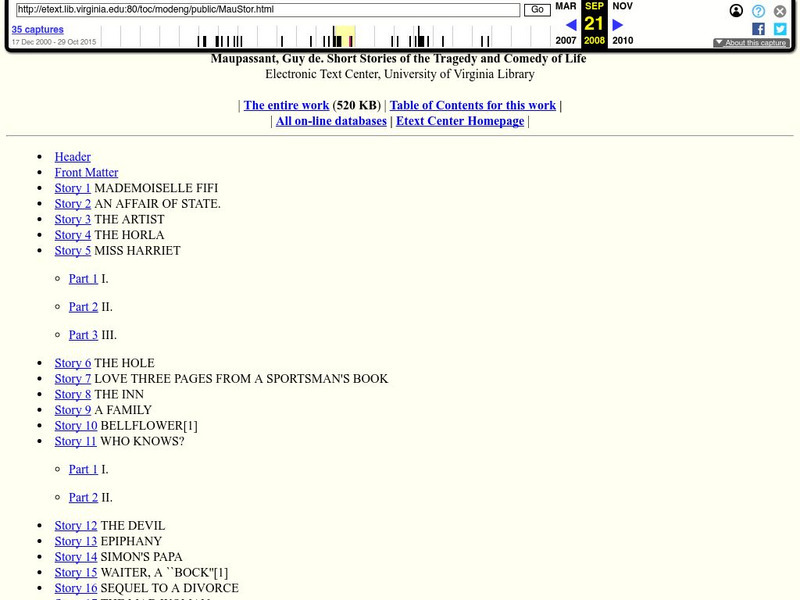Open Story 11 Who Knows?
Screen dimensions: 800x600
point(75,441)
